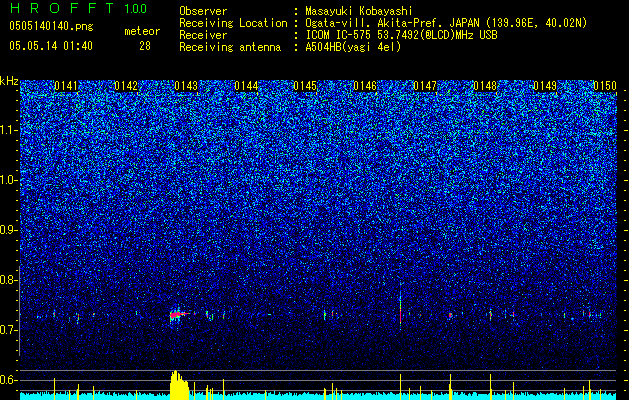The width and height of the screenshot is (629, 400).
Task: Click time marker 0141
Action: pos(66,86)
